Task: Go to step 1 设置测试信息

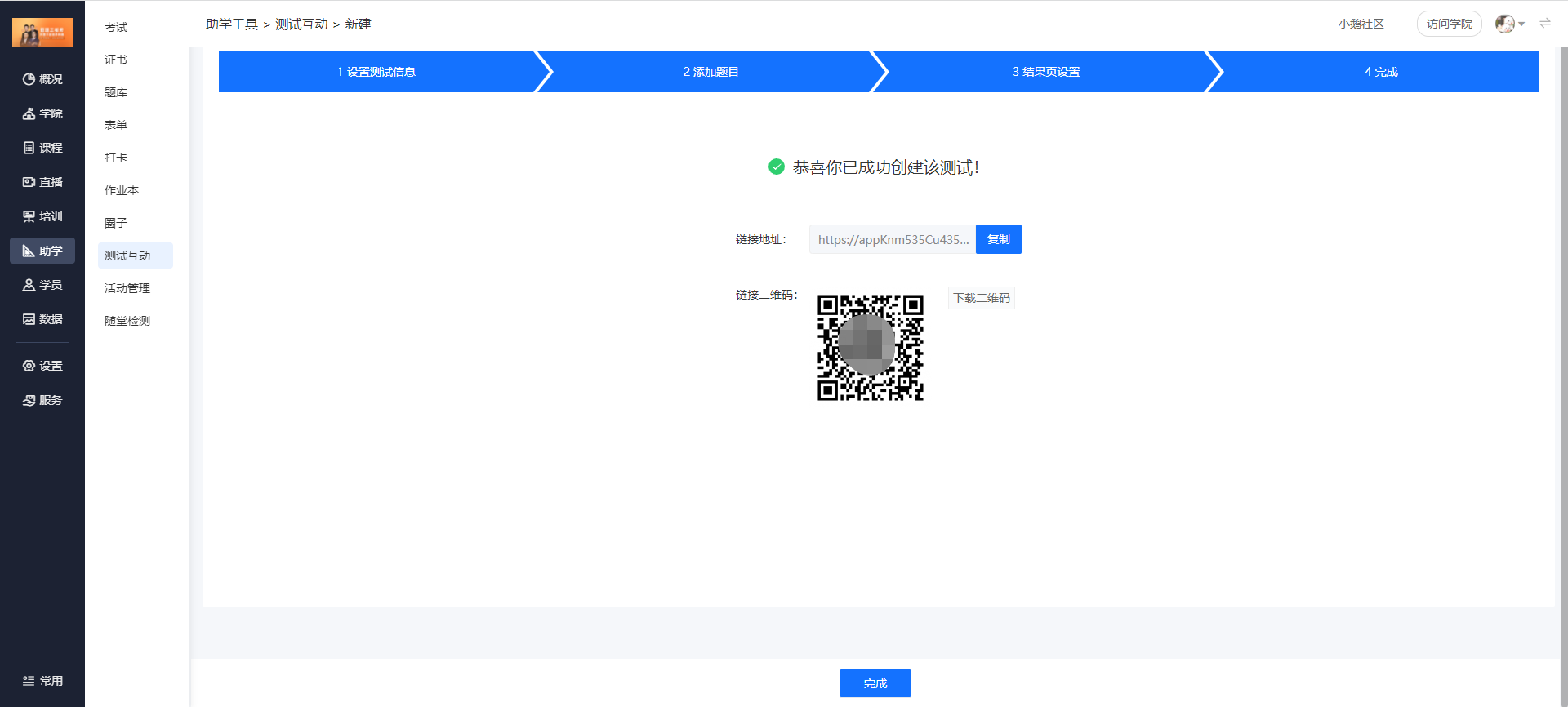Action: pos(376,72)
